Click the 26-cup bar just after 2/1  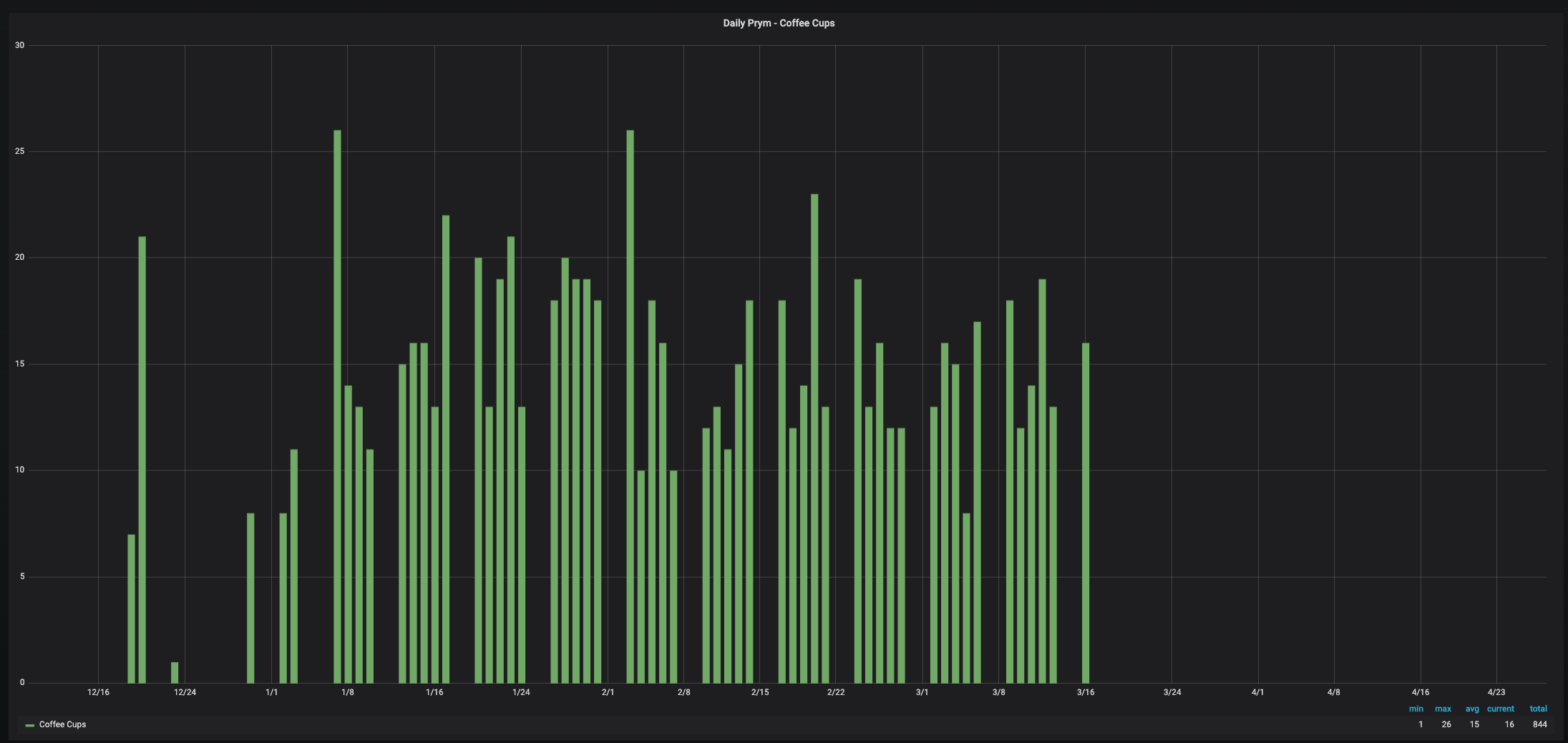pyautogui.click(x=630, y=407)
